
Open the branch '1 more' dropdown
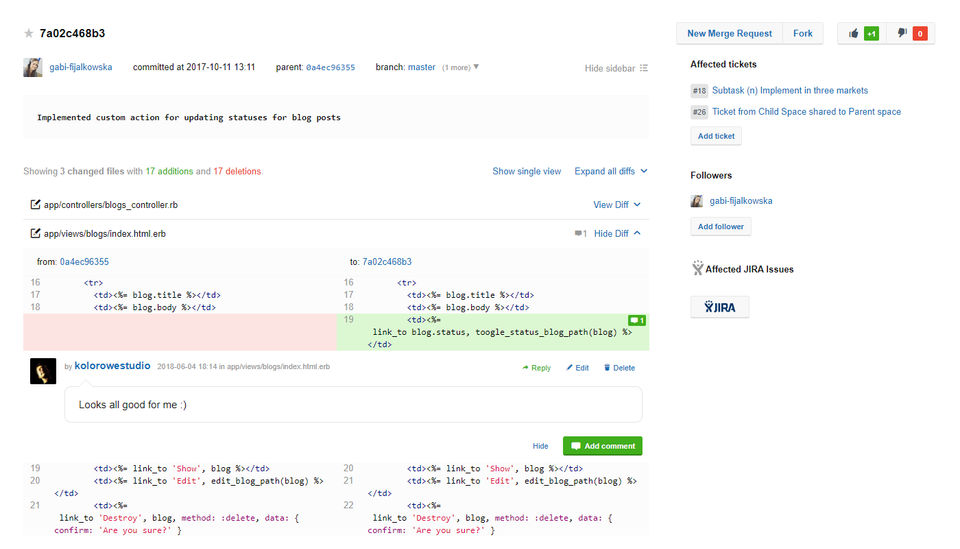tap(461, 68)
